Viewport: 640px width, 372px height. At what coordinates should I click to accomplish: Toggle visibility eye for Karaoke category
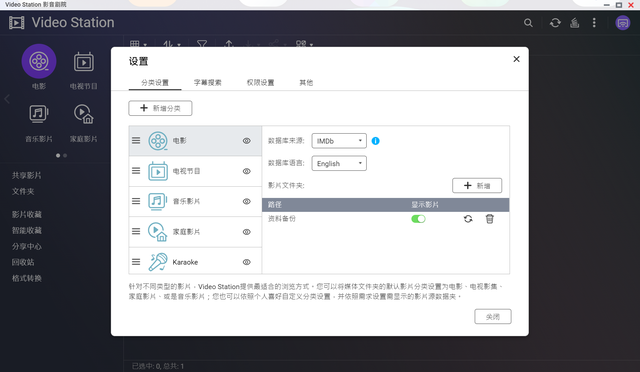pyautogui.click(x=247, y=262)
